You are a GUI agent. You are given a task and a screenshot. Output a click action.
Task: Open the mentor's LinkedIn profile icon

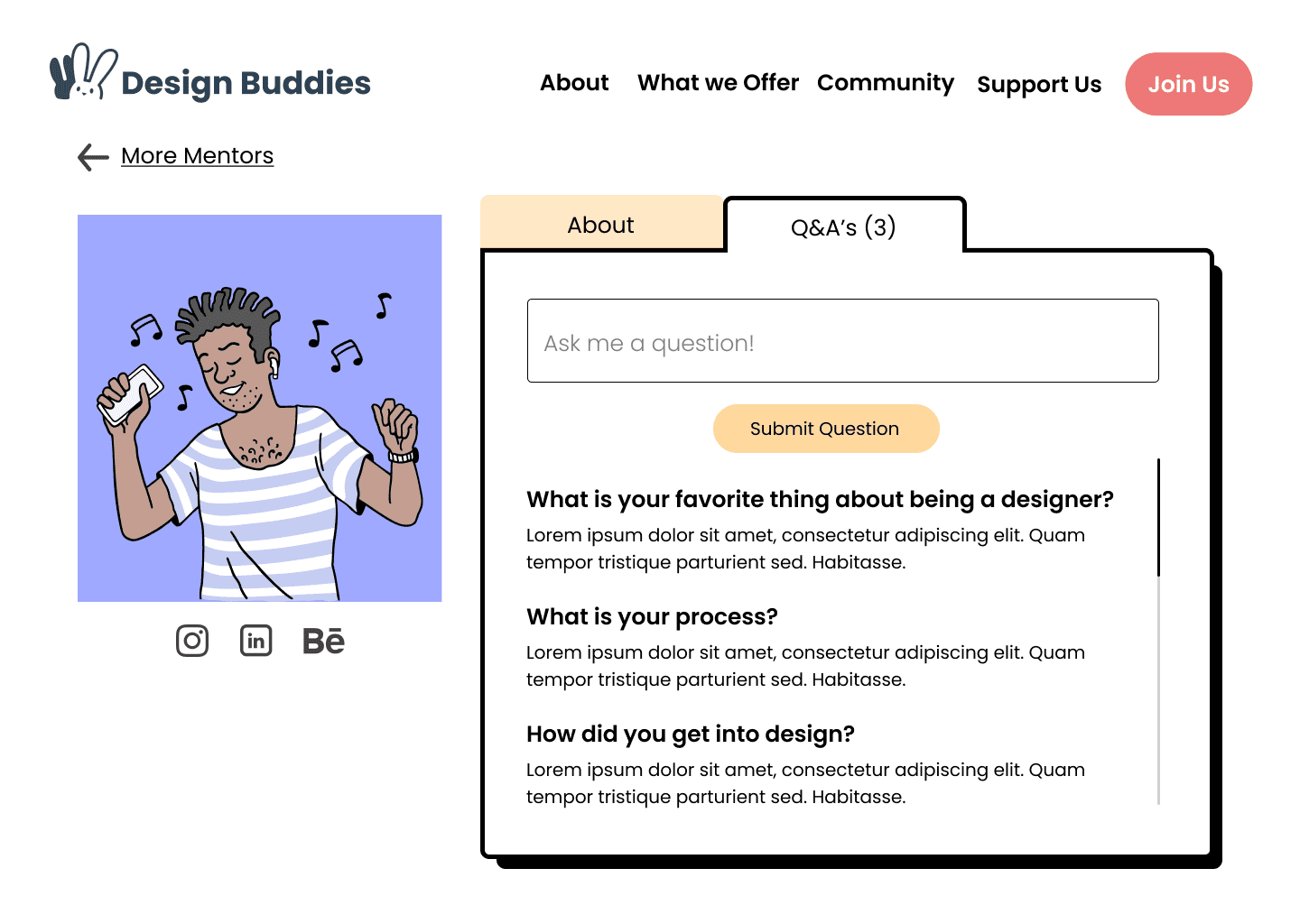(x=256, y=641)
